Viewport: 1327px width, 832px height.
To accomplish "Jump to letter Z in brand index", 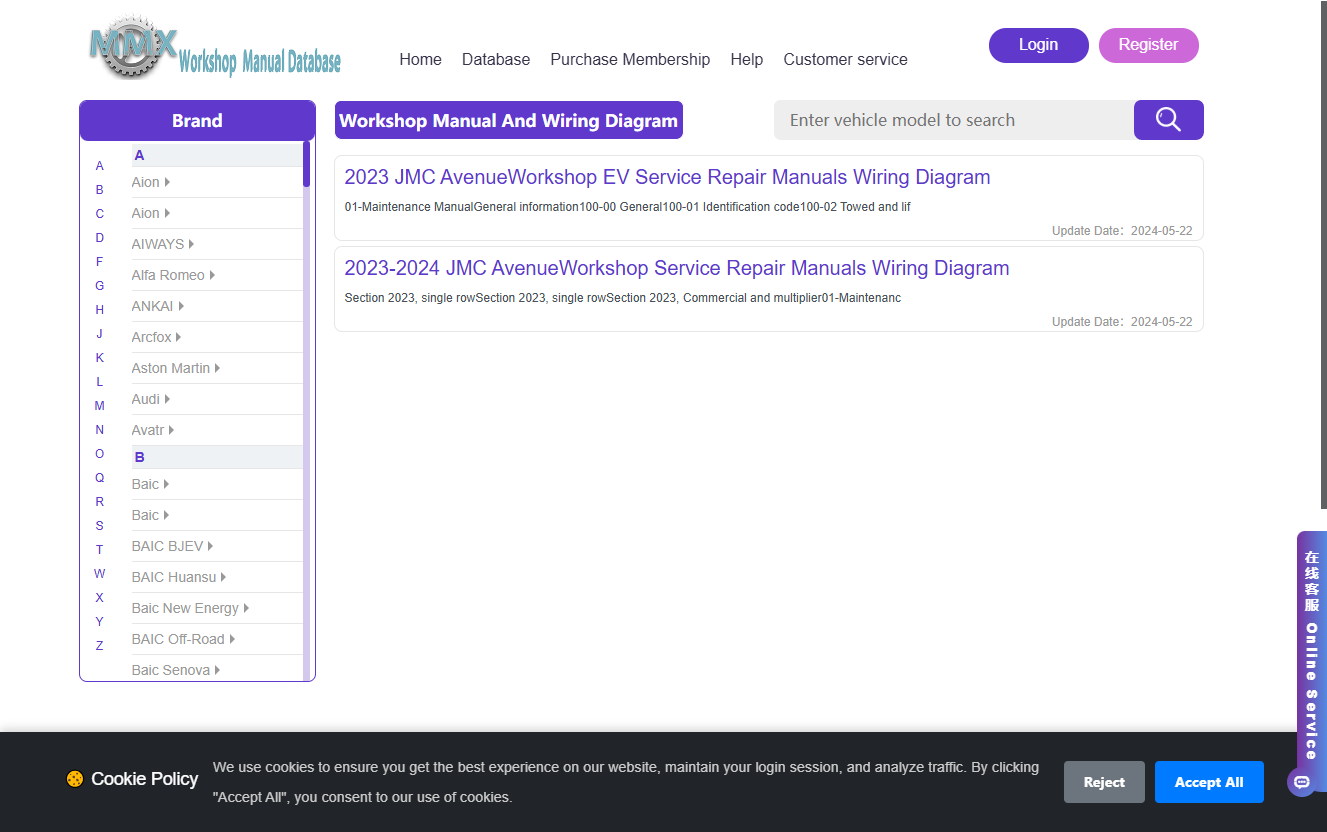I will click(x=99, y=646).
